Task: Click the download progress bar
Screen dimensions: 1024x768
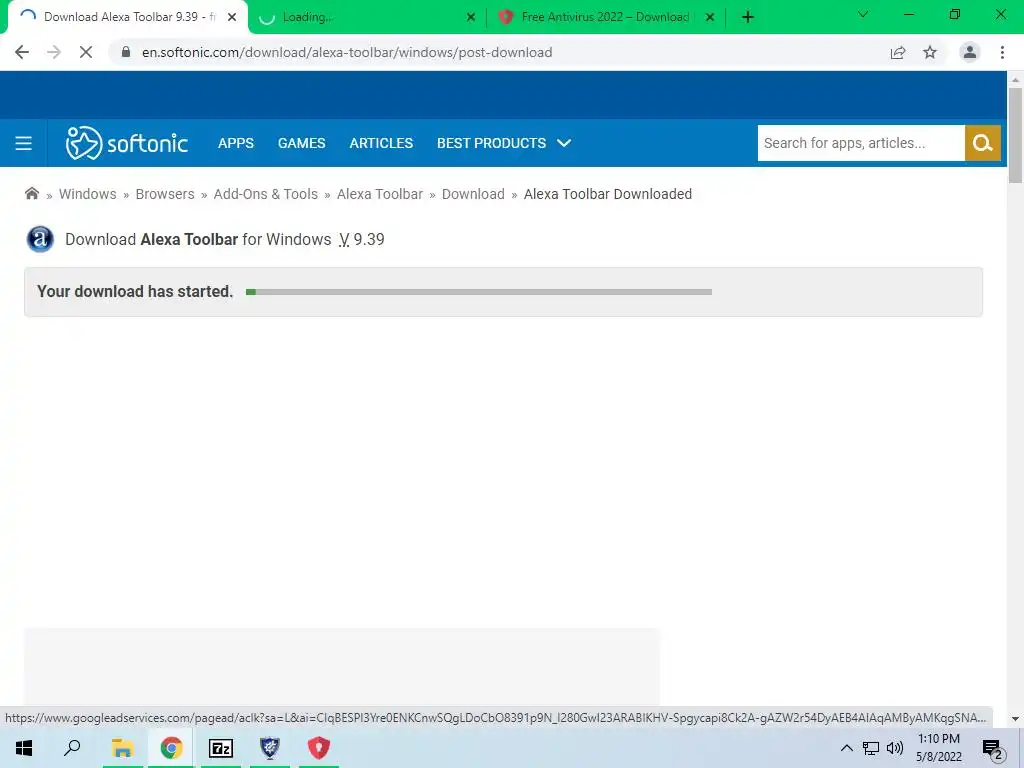Action: click(x=479, y=292)
